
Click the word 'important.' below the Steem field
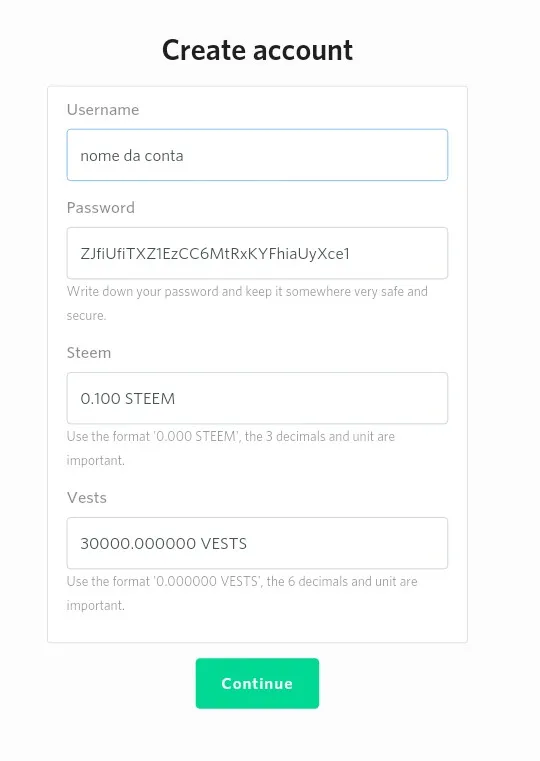[x=96, y=460]
